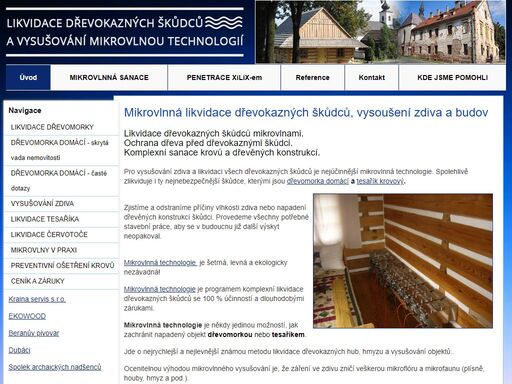
Task: Follow the Kraina servis s.r.o. link
Action: pos(37,299)
